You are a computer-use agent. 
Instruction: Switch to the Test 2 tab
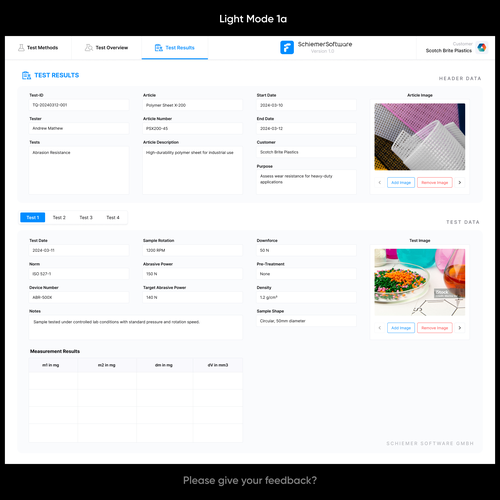(59, 218)
